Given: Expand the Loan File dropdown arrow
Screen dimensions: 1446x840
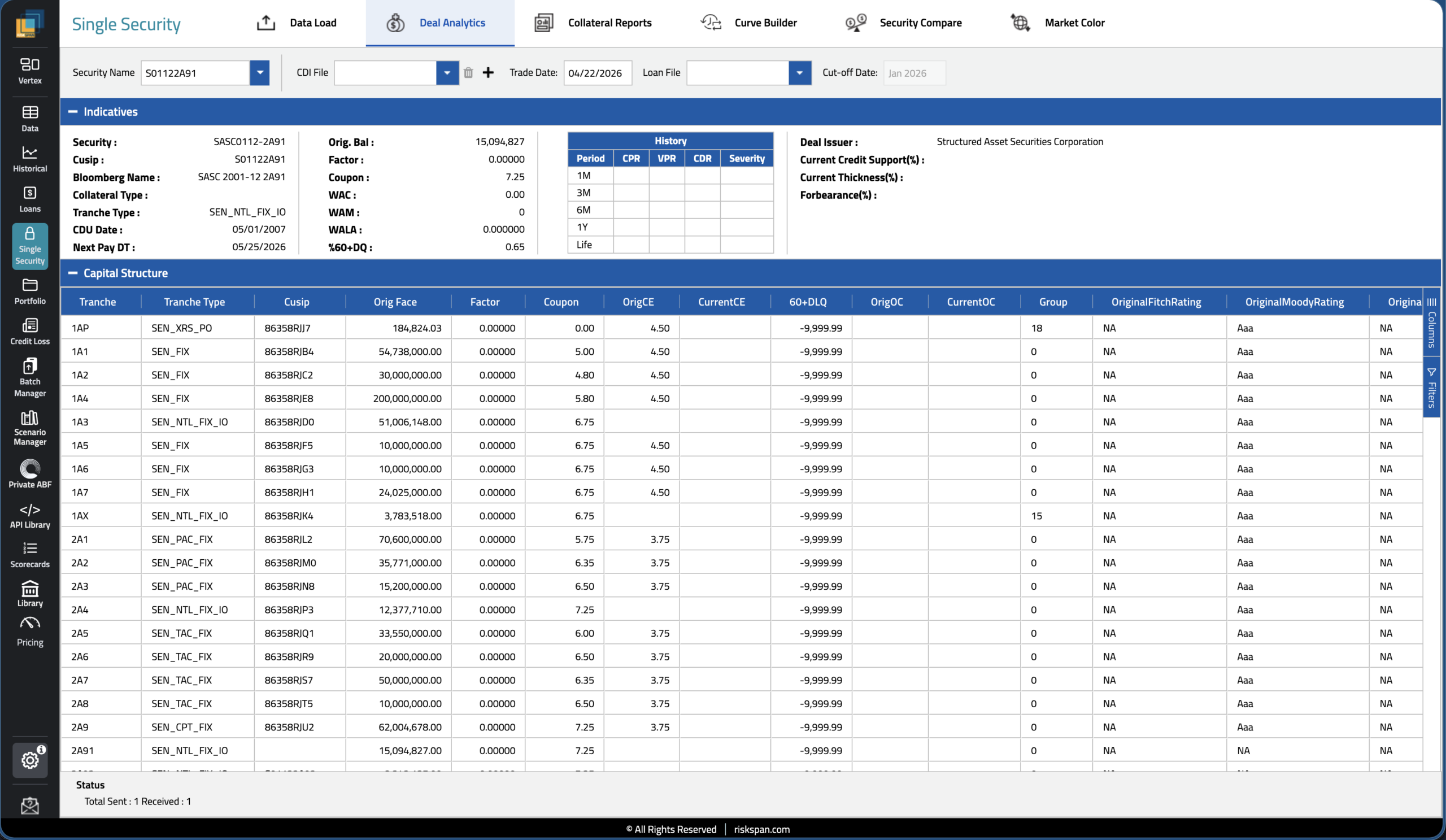Looking at the screenshot, I should [799, 73].
